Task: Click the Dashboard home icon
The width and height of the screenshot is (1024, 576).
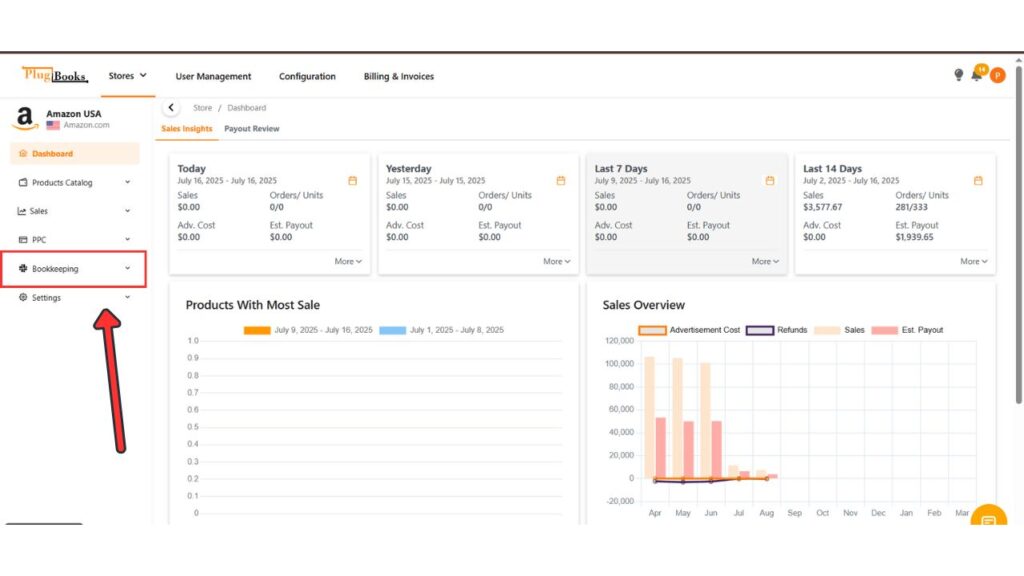Action: coord(23,153)
